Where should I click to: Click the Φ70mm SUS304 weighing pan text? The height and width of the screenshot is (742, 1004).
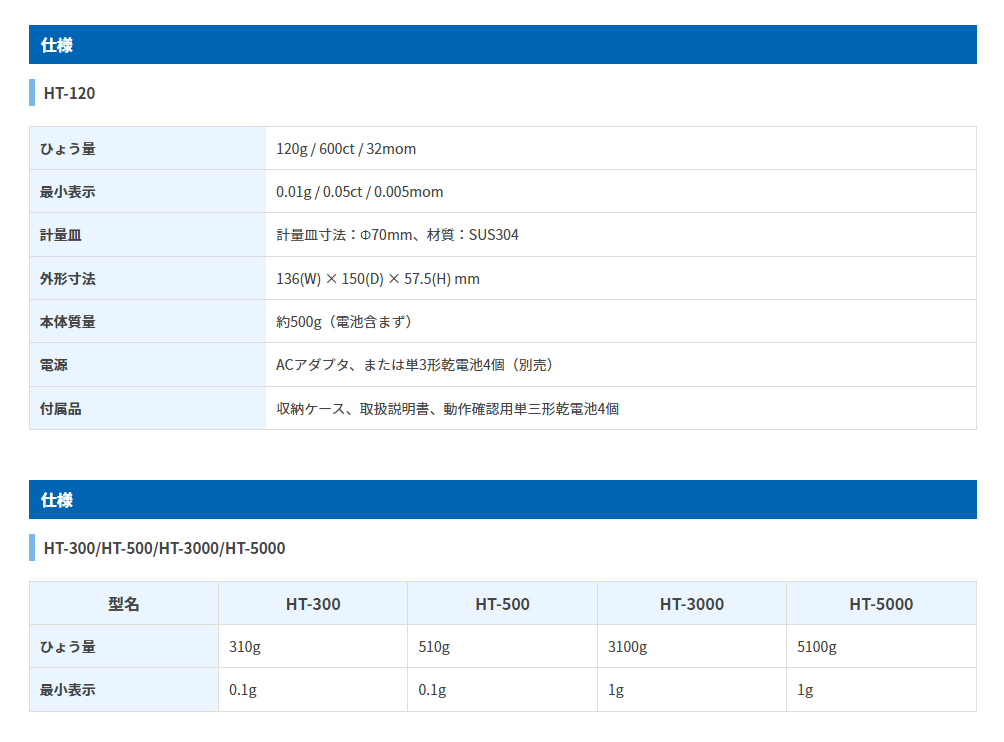click(x=397, y=235)
